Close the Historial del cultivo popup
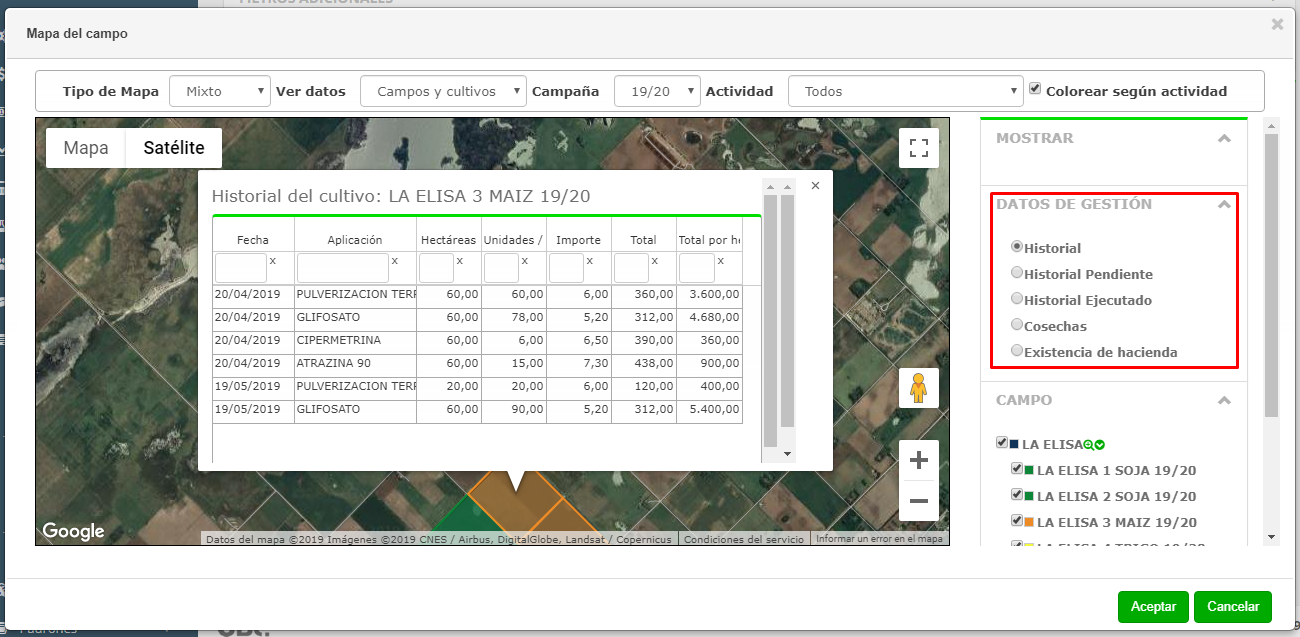The width and height of the screenshot is (1300, 637). click(x=815, y=185)
